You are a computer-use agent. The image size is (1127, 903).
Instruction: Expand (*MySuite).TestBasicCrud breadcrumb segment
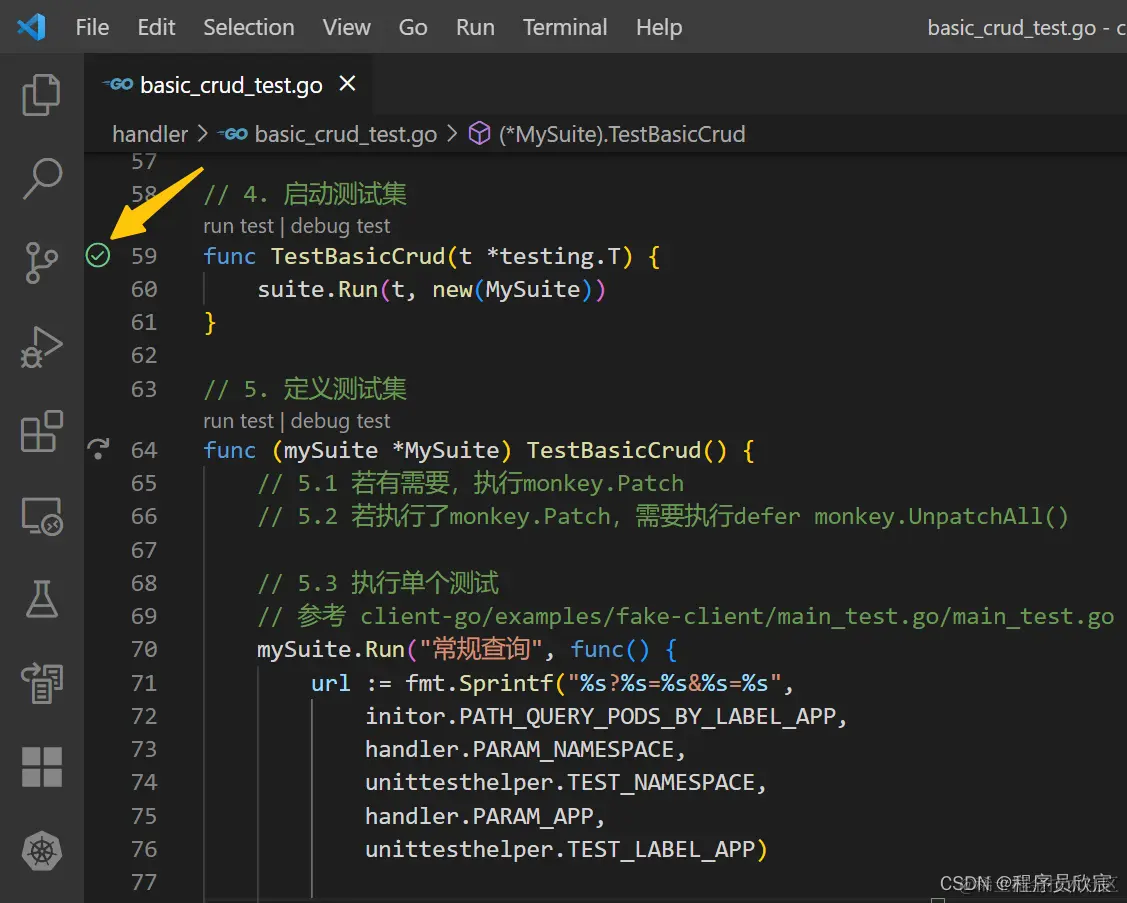tap(622, 134)
